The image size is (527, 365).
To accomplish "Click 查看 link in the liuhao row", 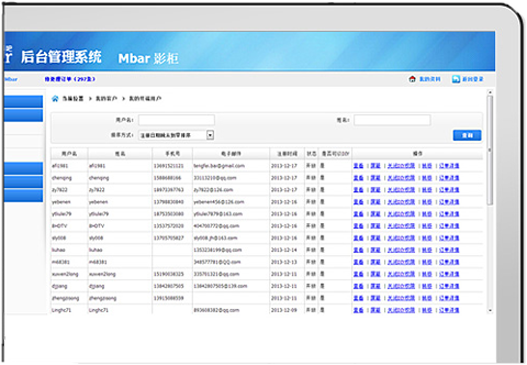I will point(358,250).
